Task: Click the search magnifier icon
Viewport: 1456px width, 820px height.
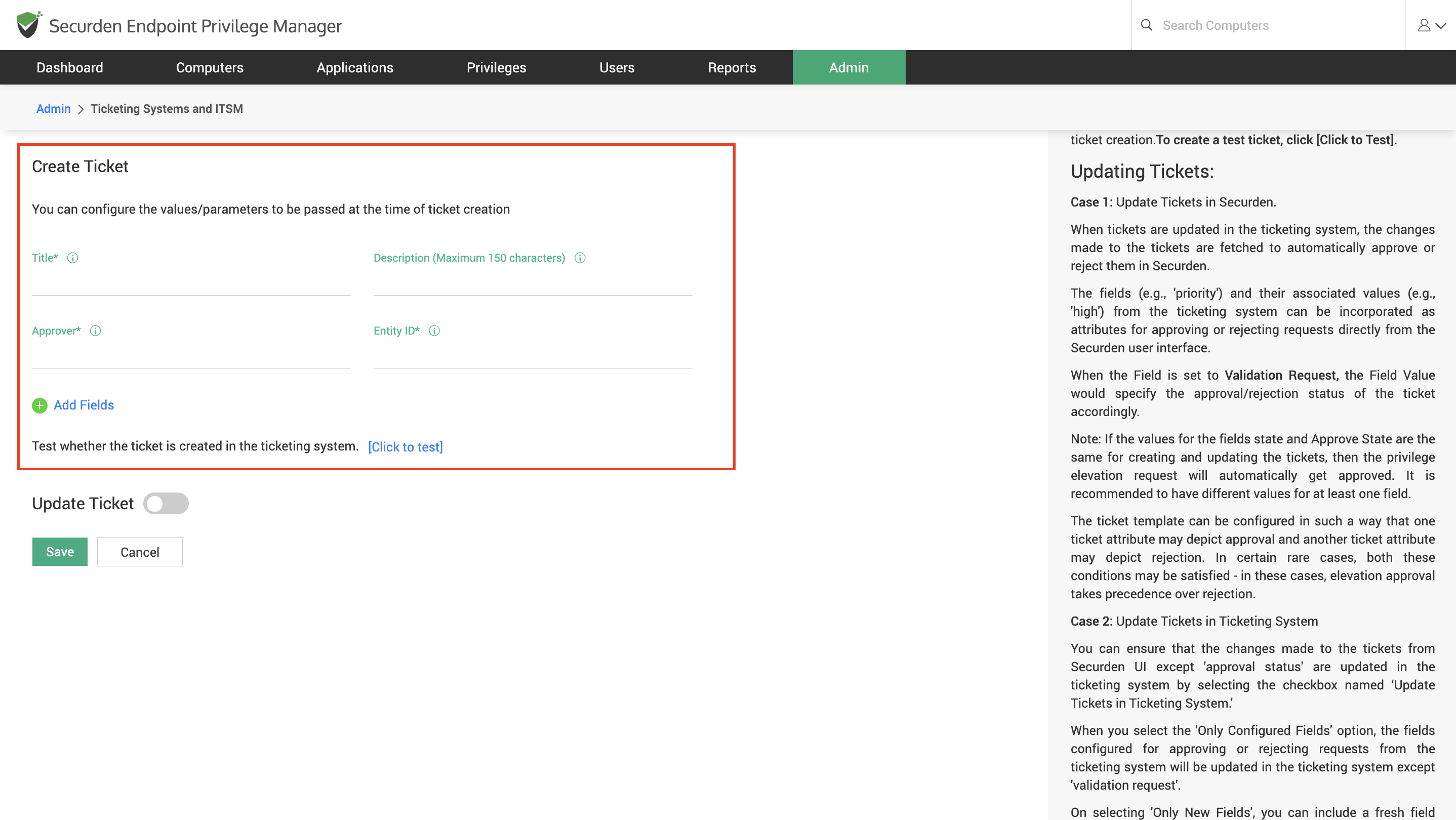Action: [1146, 25]
